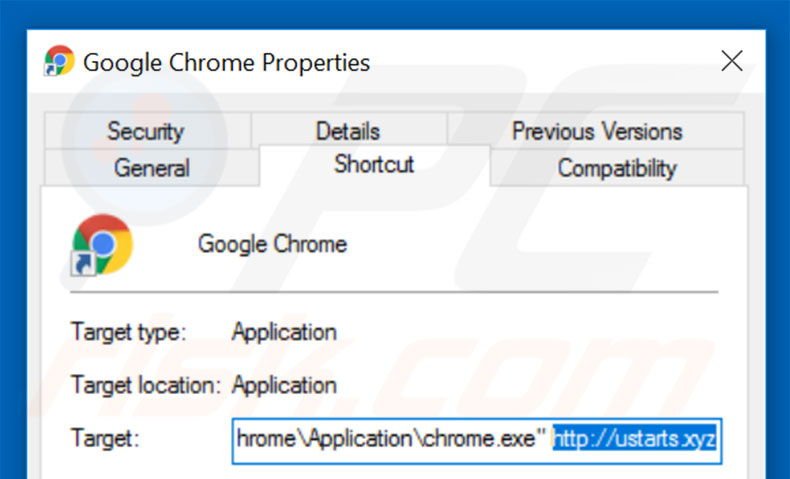Open the Details tab
Image resolution: width=790 pixels, height=479 pixels.
click(348, 131)
